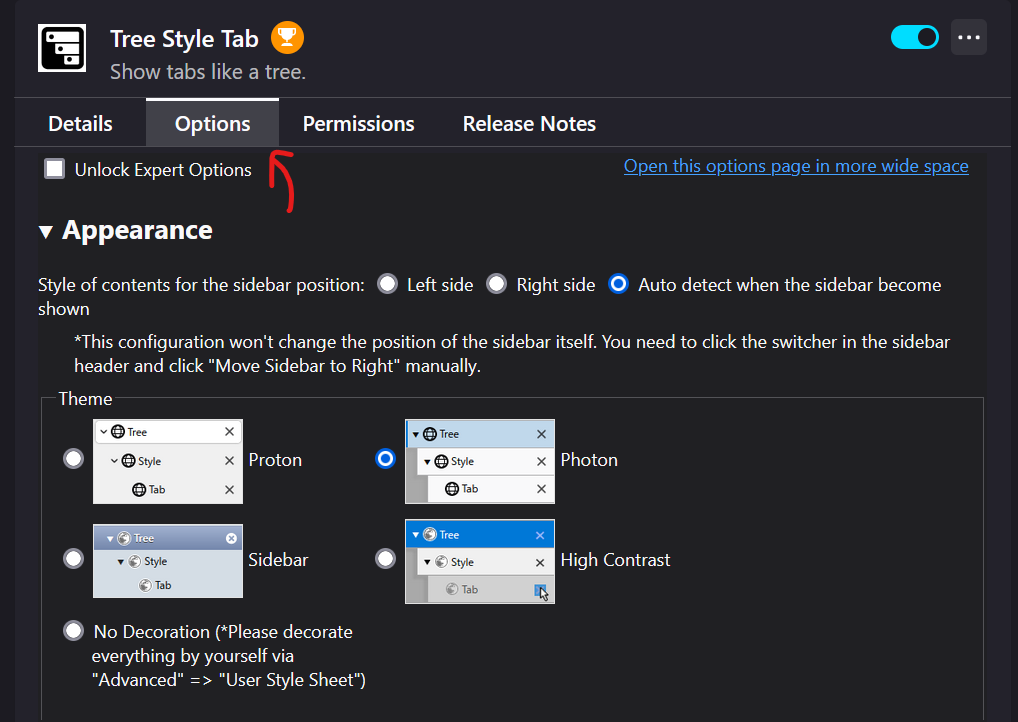Click the orange recommended trophy badge

click(x=287, y=39)
